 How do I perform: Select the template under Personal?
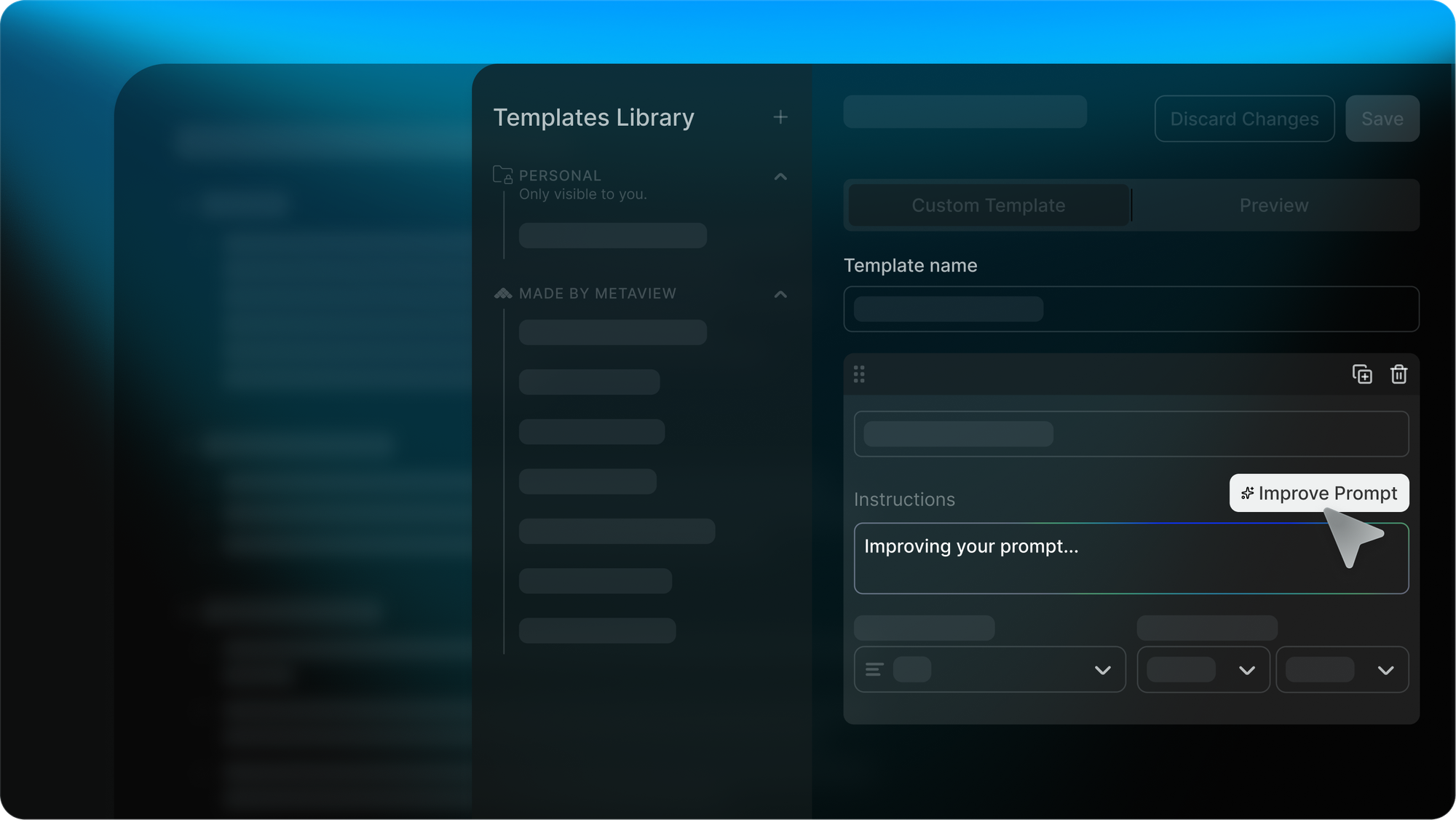612,235
